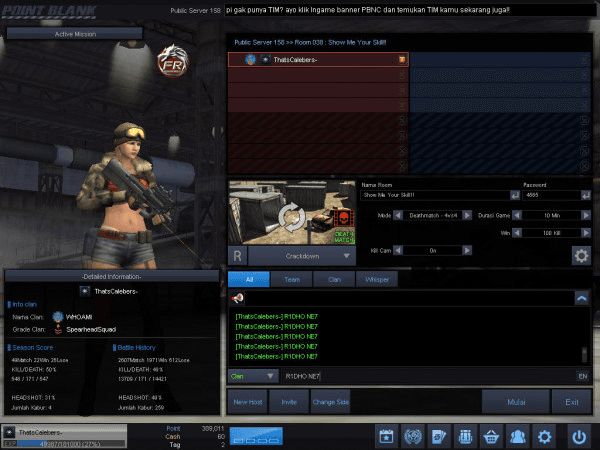The height and width of the screenshot is (450, 600).
Task: Click the Invite button
Action: (x=289, y=402)
